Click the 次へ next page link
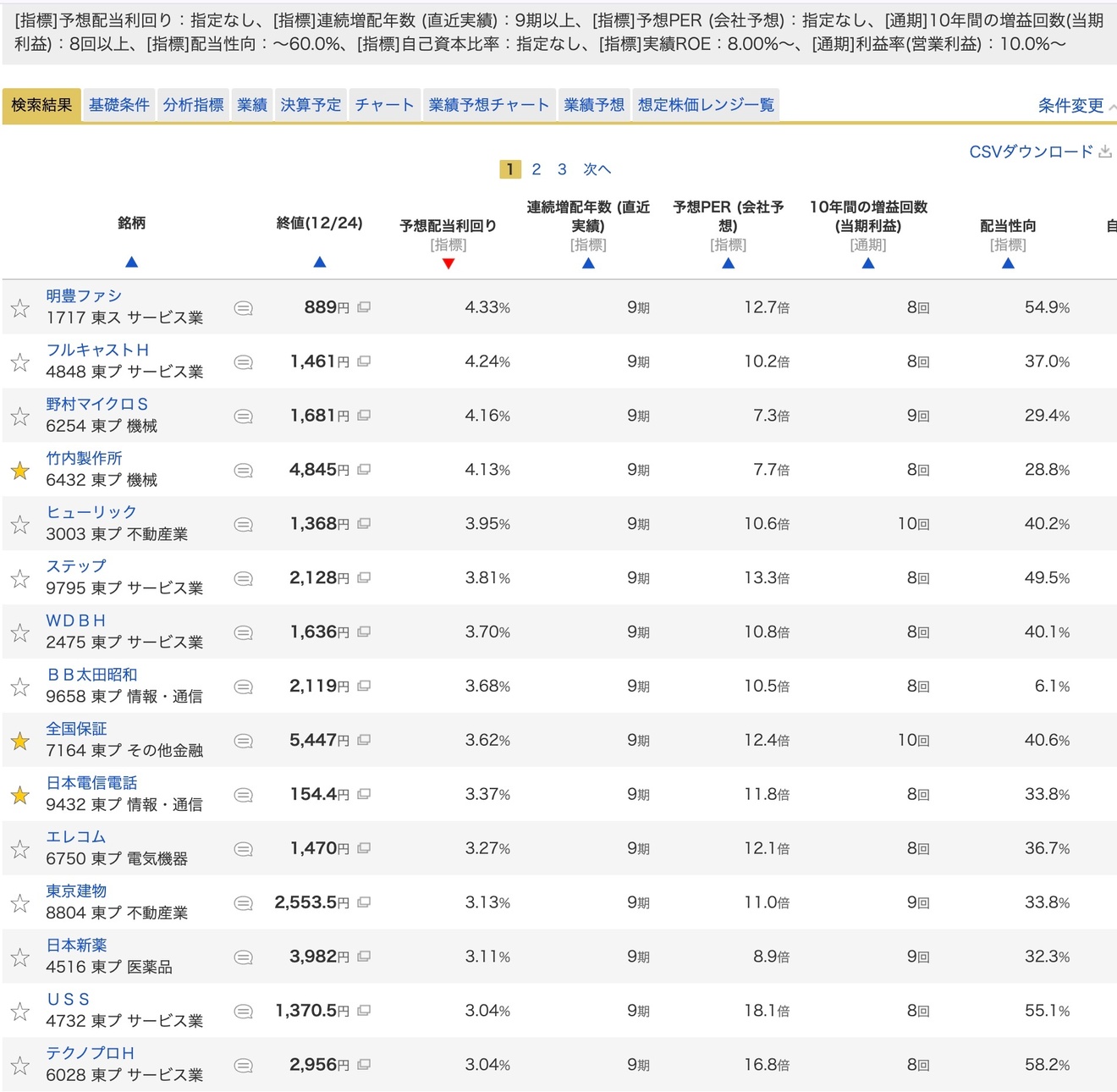The width and height of the screenshot is (1117, 1092). click(597, 169)
